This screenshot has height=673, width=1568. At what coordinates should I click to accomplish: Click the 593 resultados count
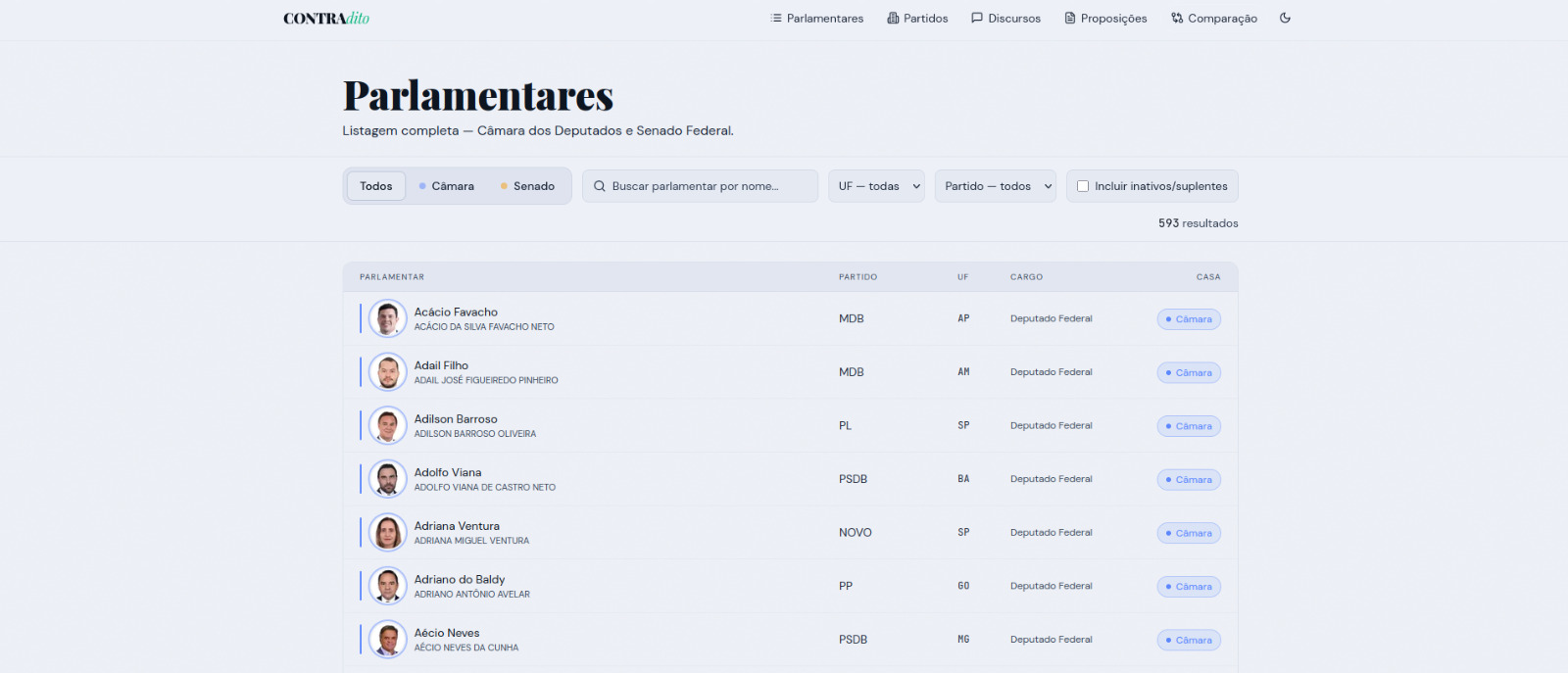coord(1198,223)
